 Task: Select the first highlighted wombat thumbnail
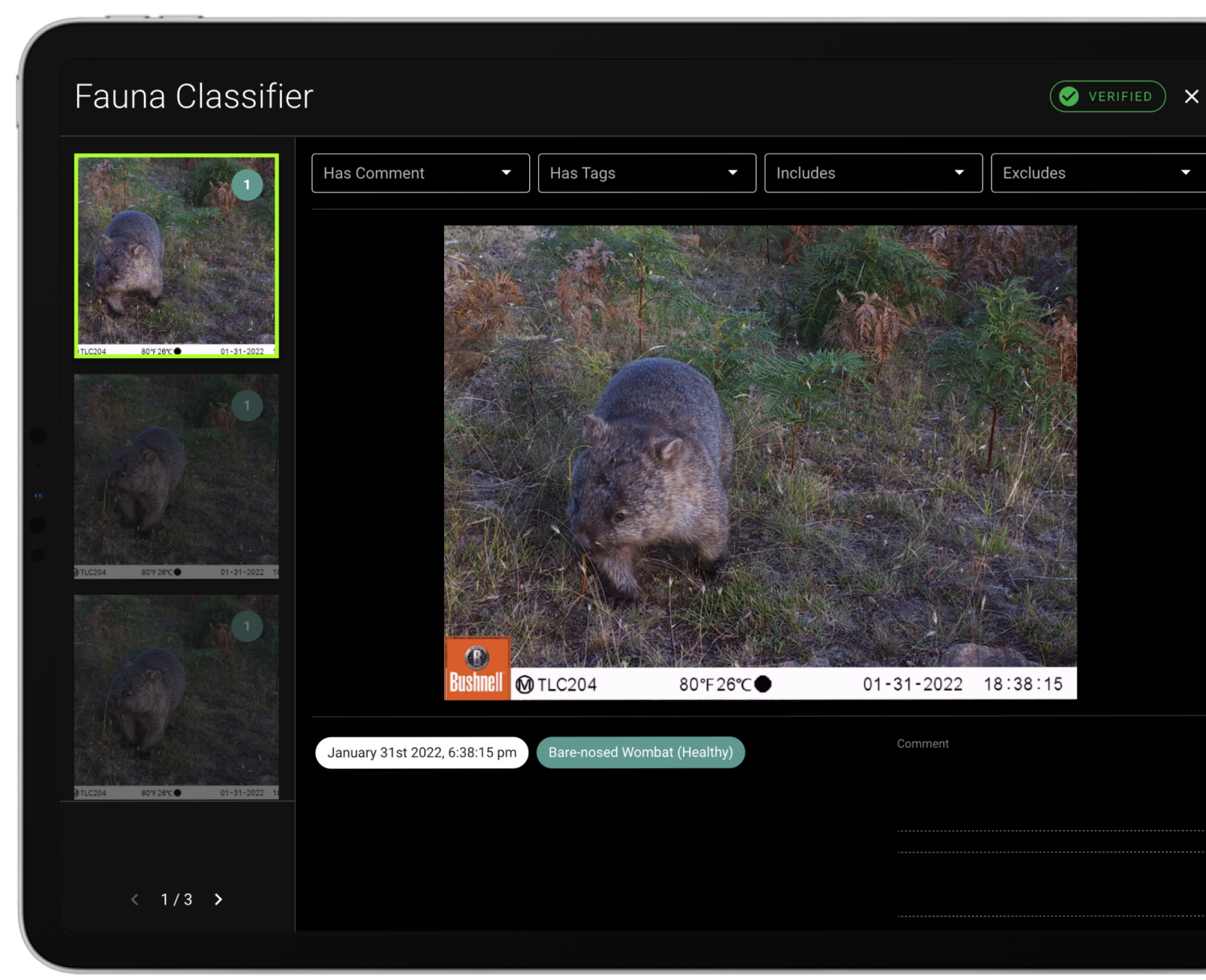click(x=176, y=256)
